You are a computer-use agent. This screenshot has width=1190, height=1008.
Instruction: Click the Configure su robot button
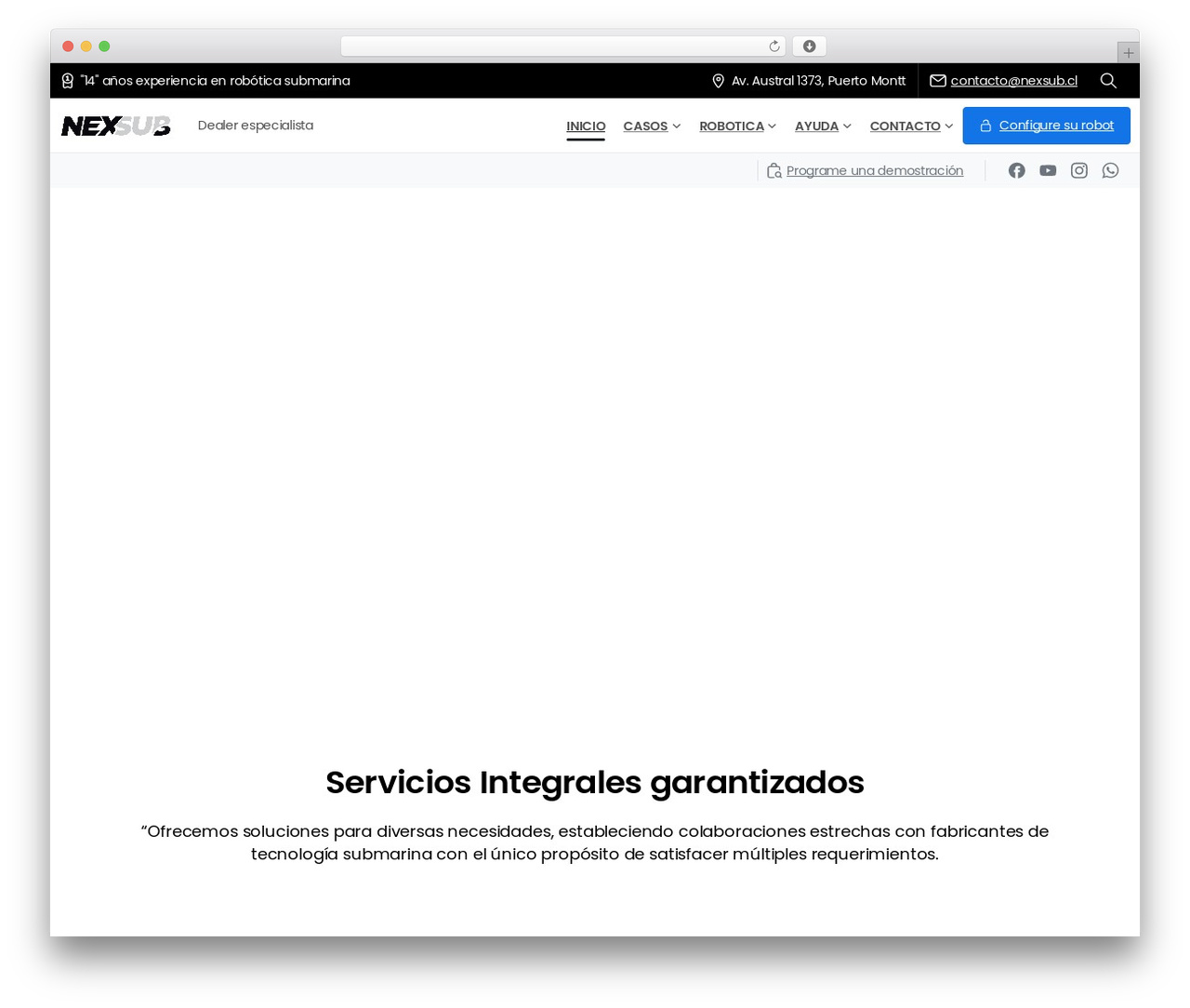(x=1047, y=126)
